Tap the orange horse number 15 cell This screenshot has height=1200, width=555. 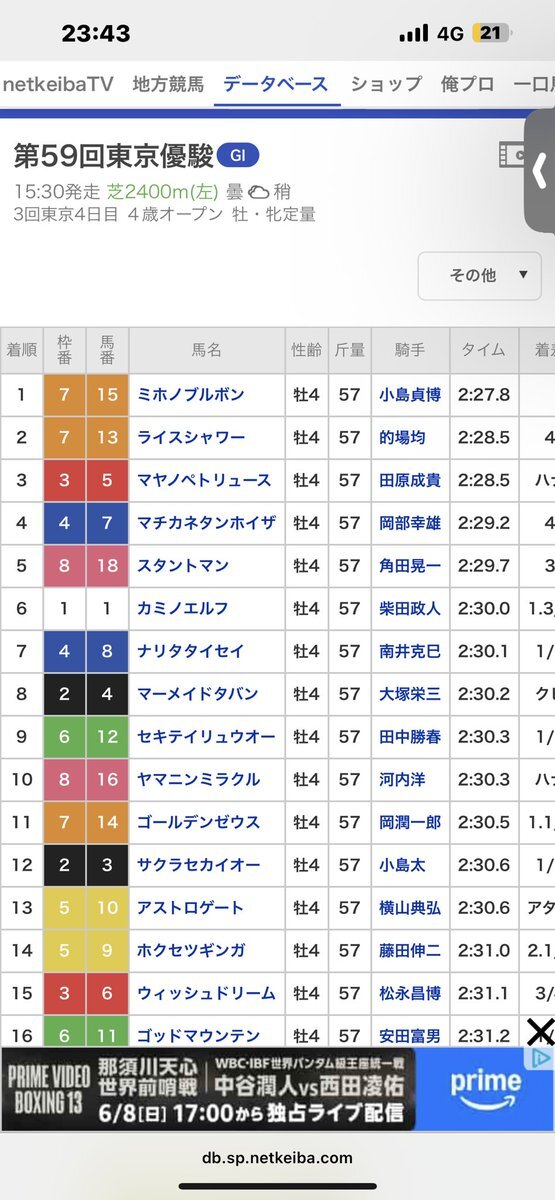tap(107, 395)
